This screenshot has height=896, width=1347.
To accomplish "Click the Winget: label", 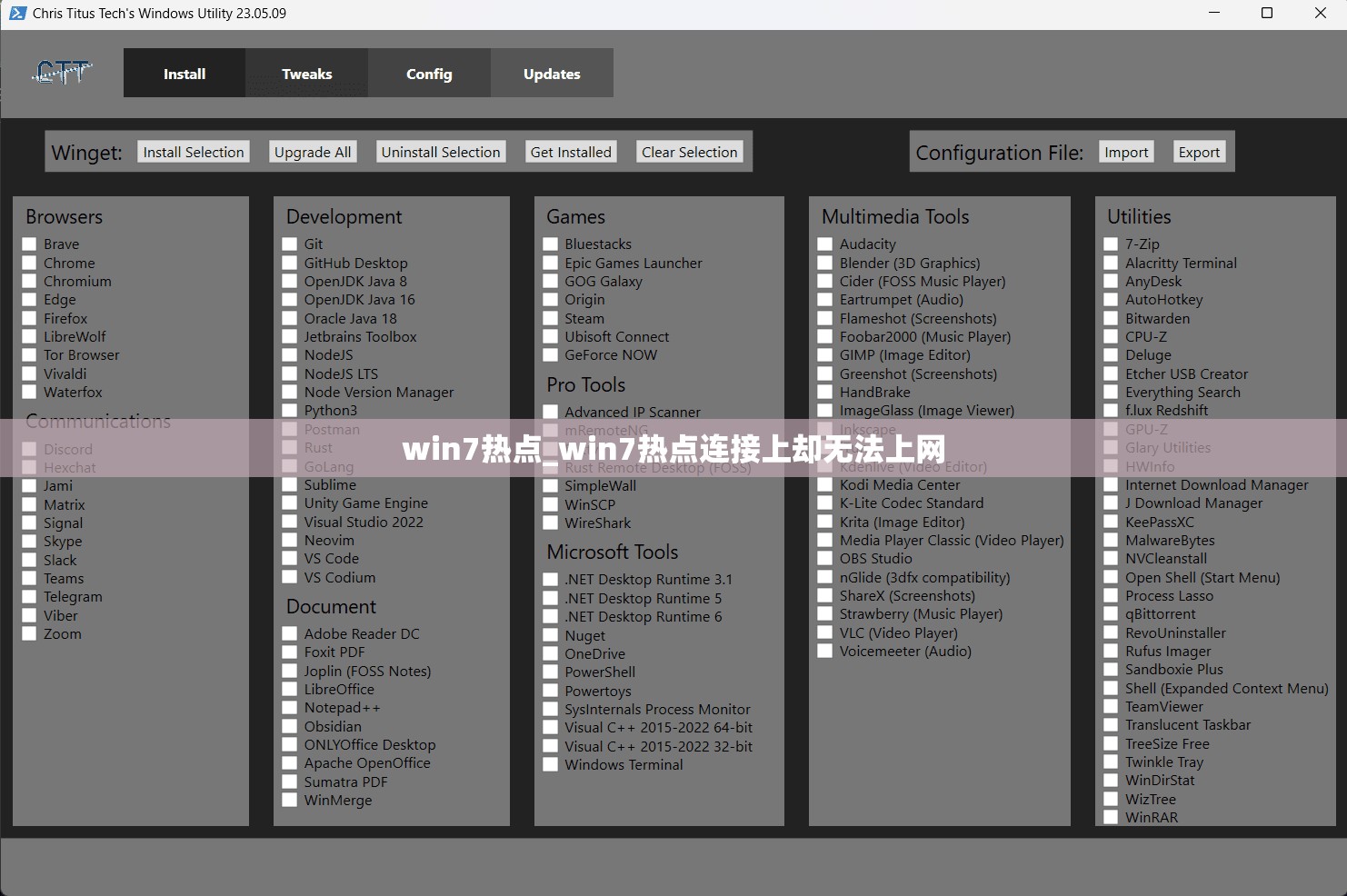I will coord(87,153).
